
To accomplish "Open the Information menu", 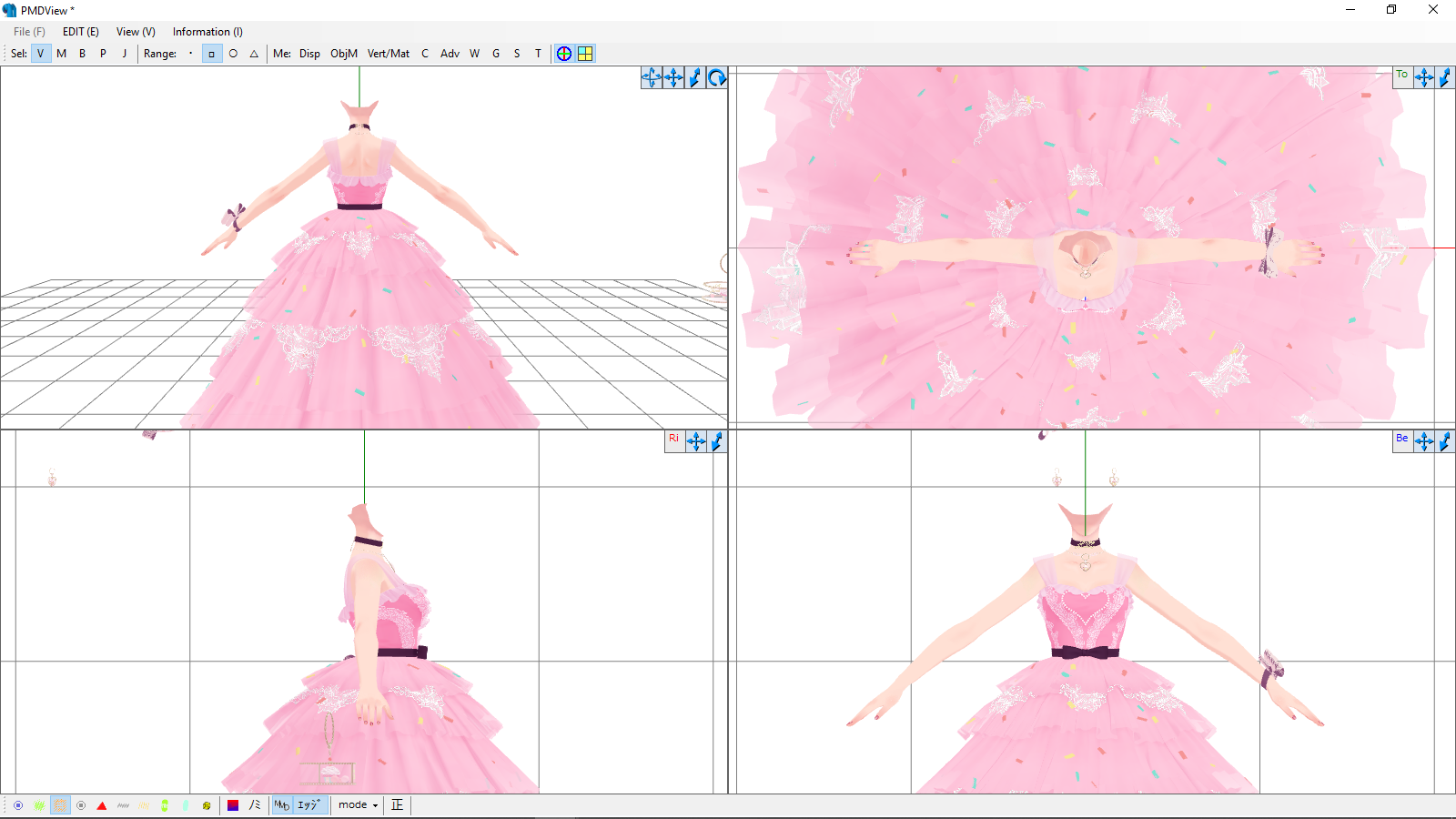I will 207,31.
